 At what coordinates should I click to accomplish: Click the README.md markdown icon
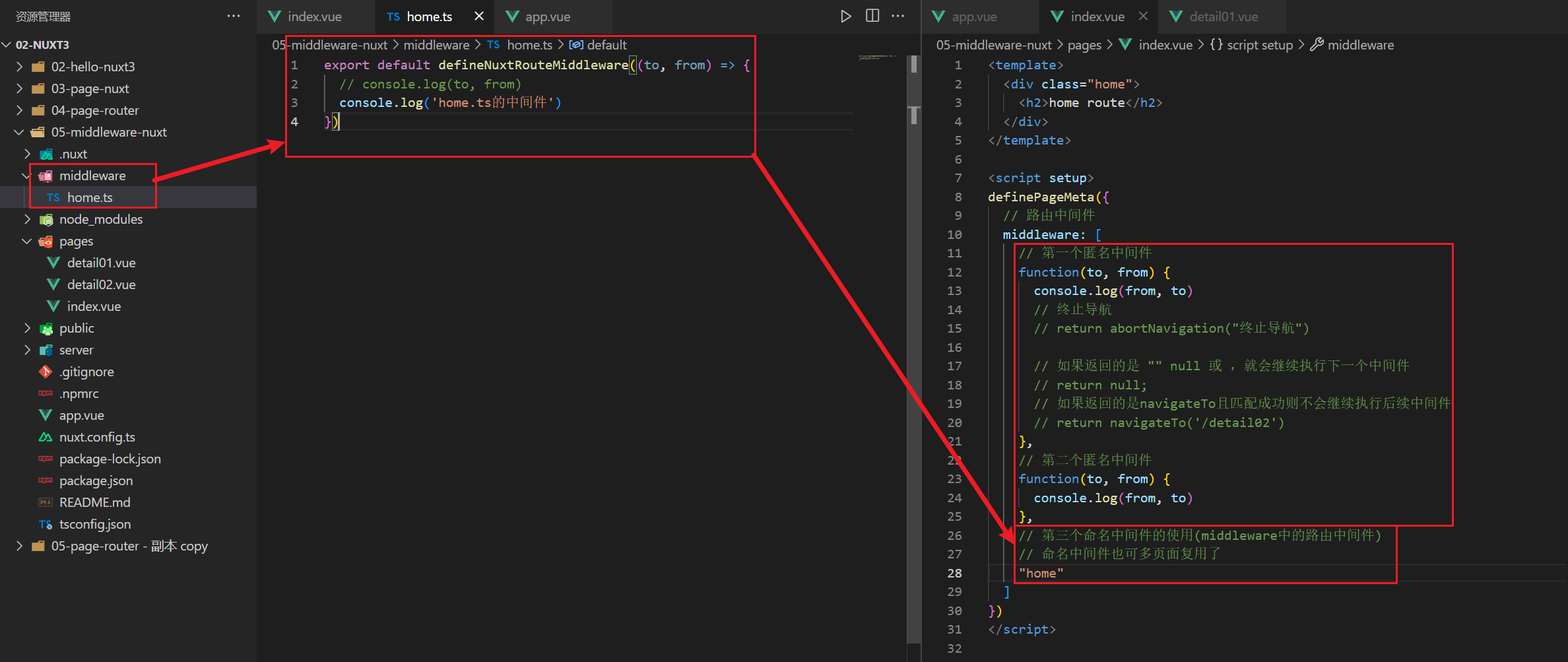(46, 502)
